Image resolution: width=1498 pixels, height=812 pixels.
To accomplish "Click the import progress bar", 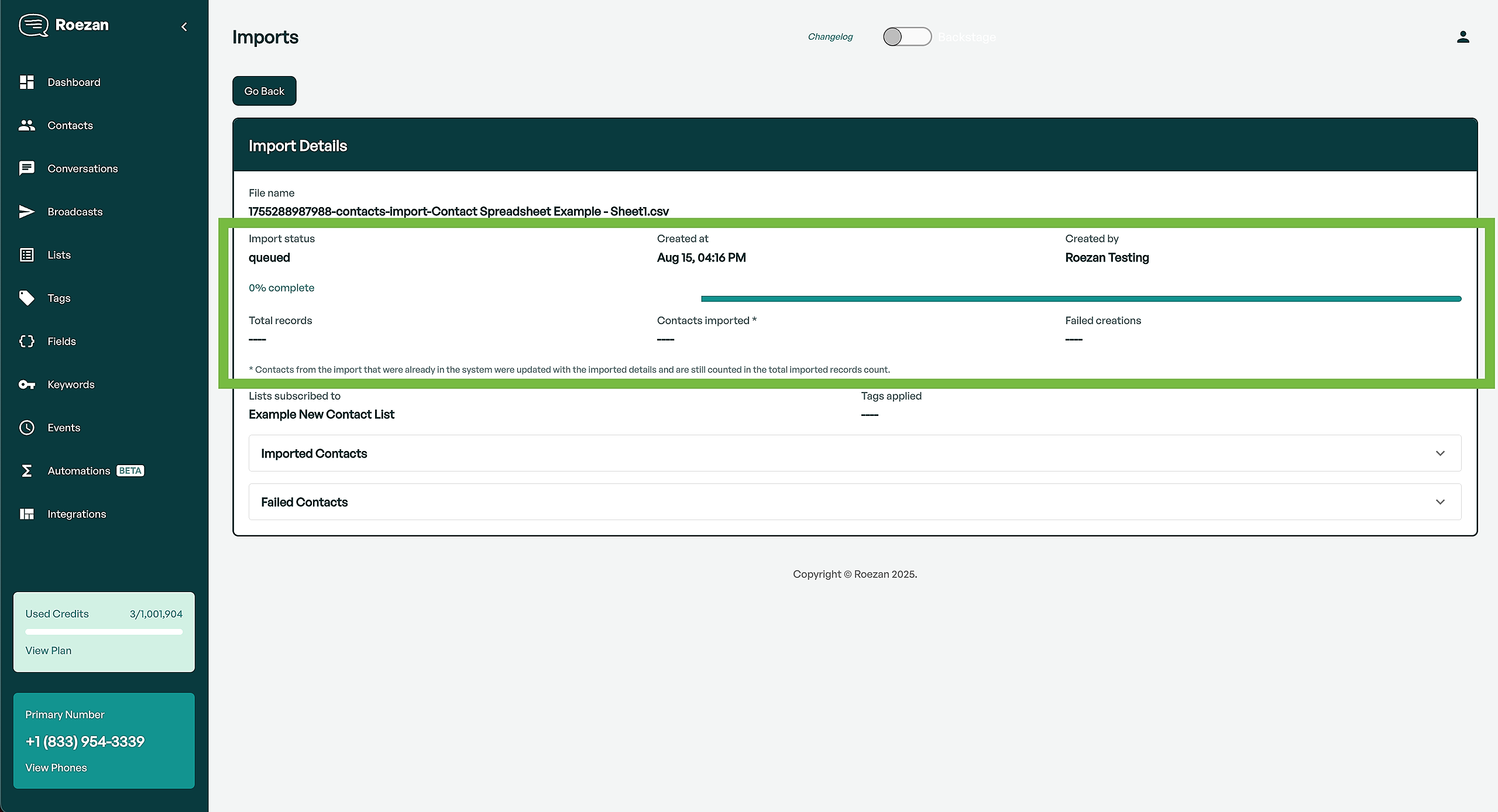I will click(1080, 299).
